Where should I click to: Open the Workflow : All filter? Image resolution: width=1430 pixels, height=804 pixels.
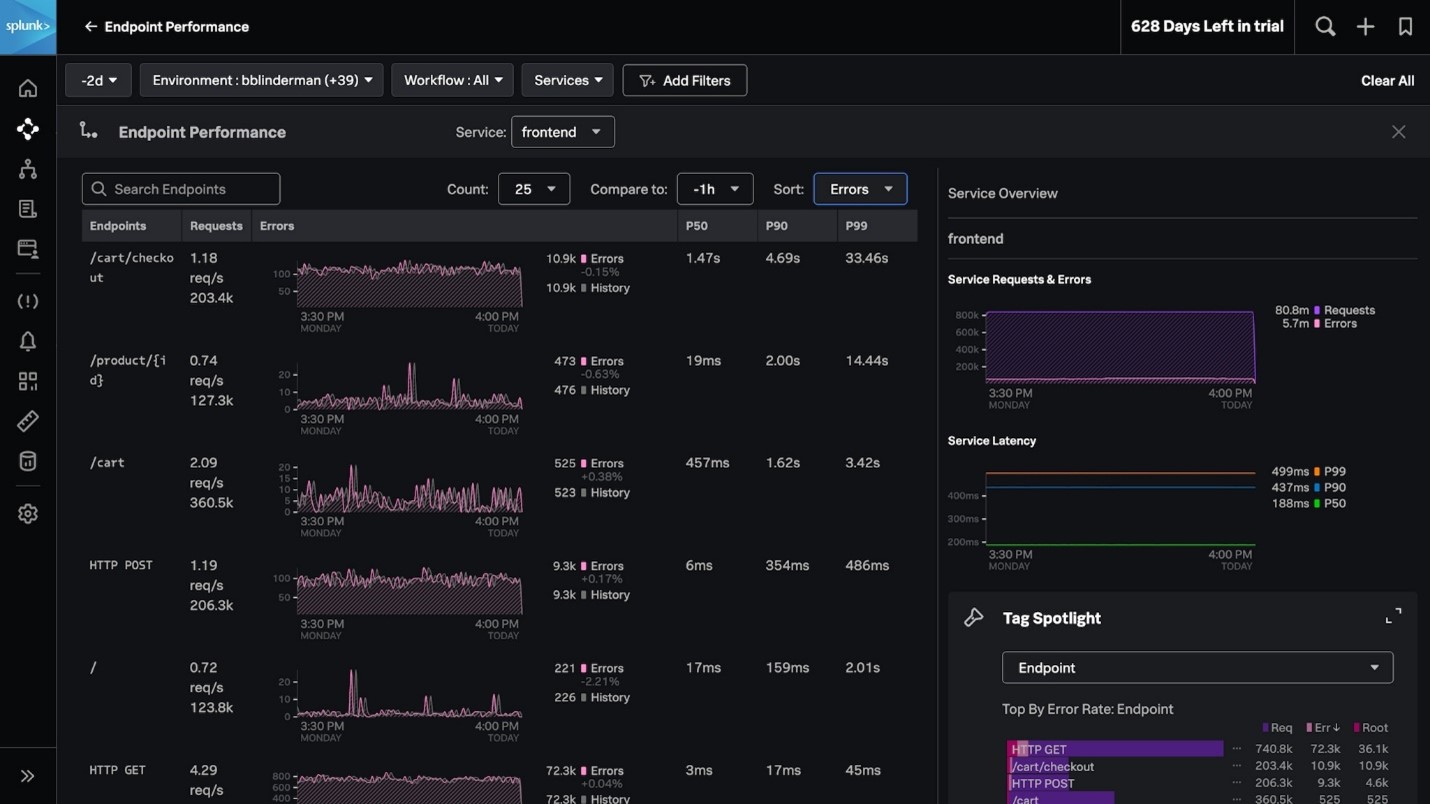[x=452, y=80]
